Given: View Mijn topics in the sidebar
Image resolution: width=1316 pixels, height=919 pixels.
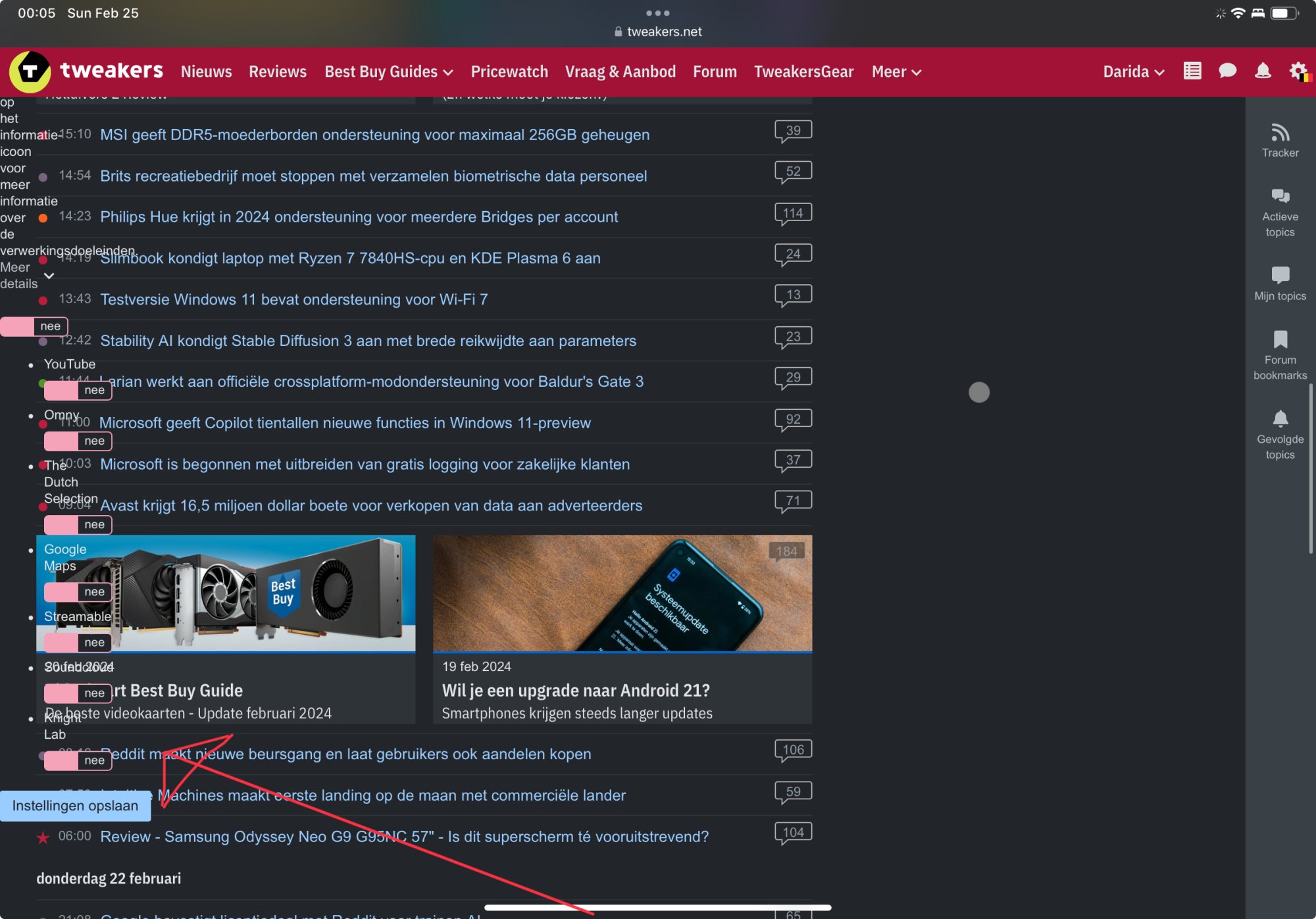Looking at the screenshot, I should tap(1279, 283).
